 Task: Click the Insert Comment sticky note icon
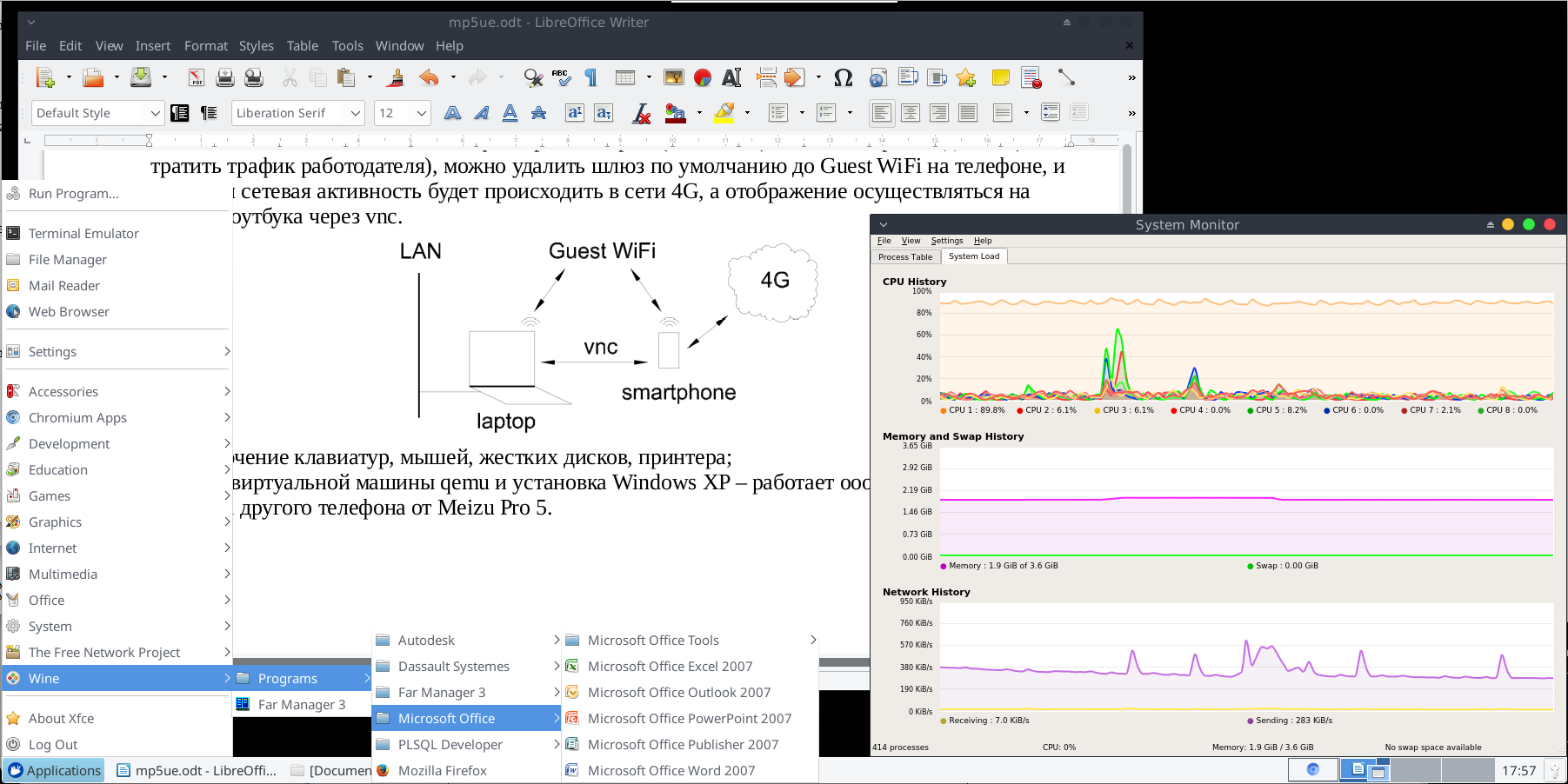pyautogui.click(x=1001, y=77)
